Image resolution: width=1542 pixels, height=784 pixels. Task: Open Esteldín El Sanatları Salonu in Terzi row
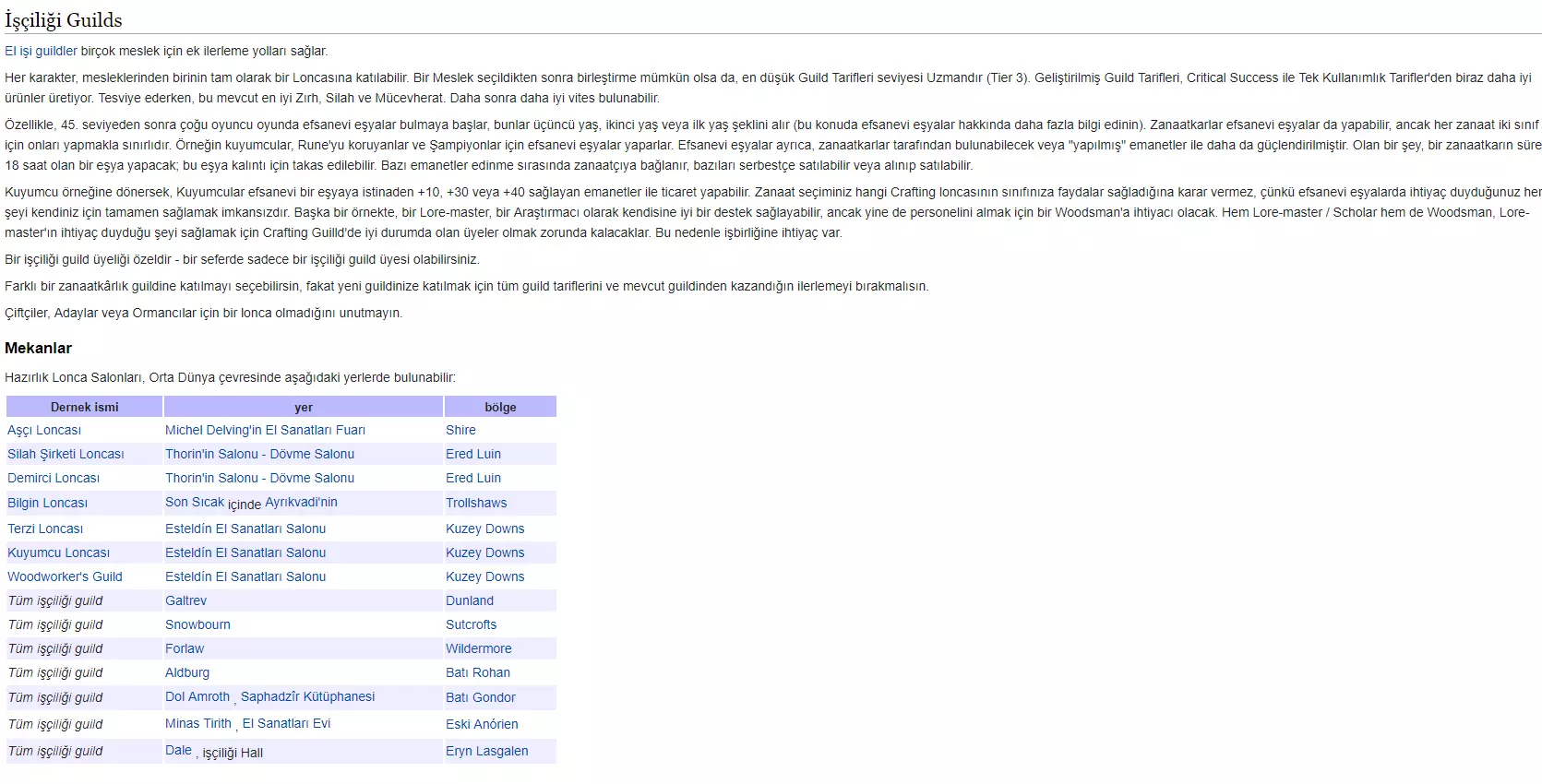(x=245, y=529)
